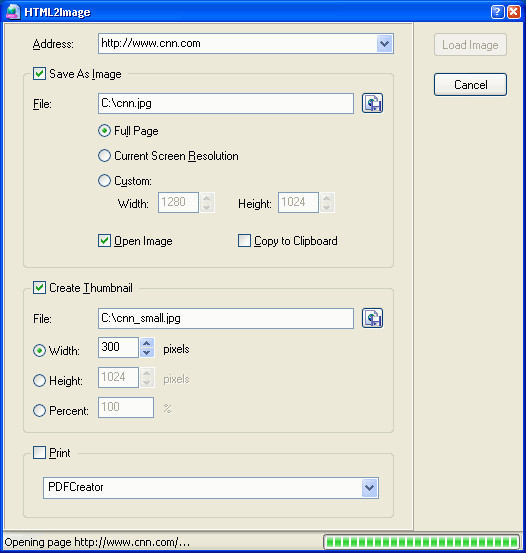Decrease thumbnail width with down arrow
The height and width of the screenshot is (553, 526).
(147, 352)
